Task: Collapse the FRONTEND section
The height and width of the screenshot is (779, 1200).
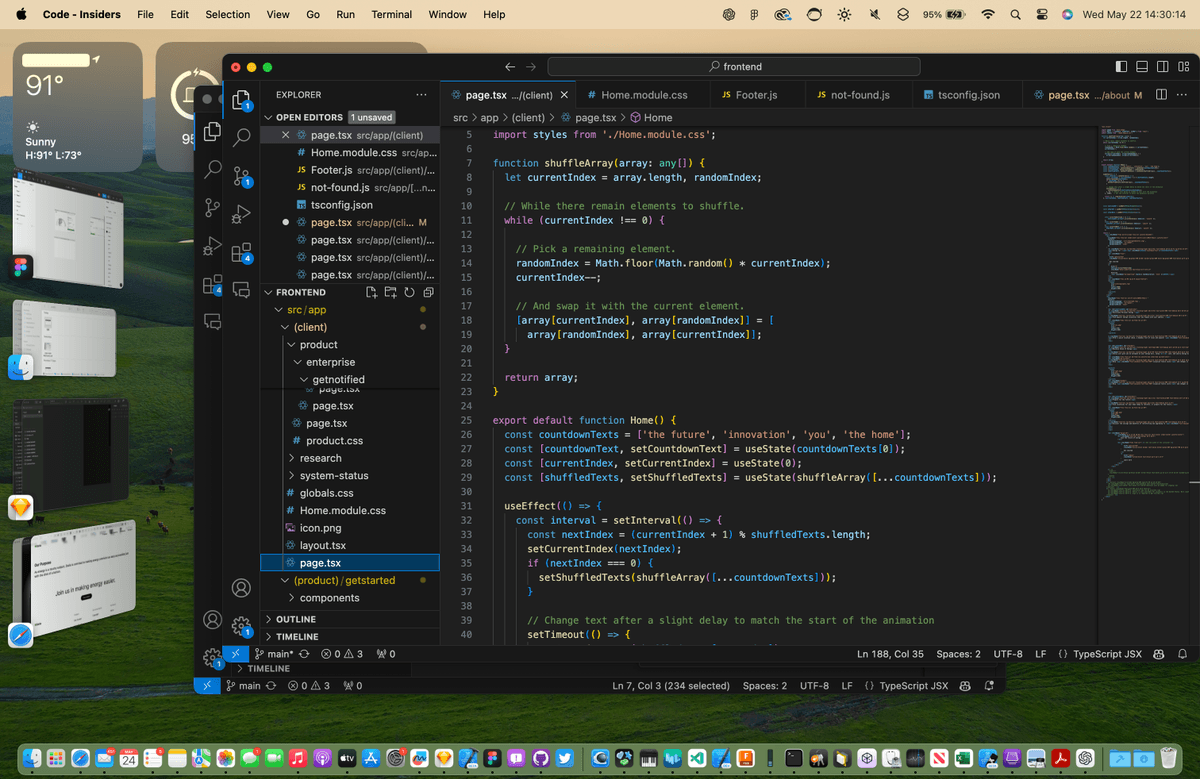Action: 268,292
